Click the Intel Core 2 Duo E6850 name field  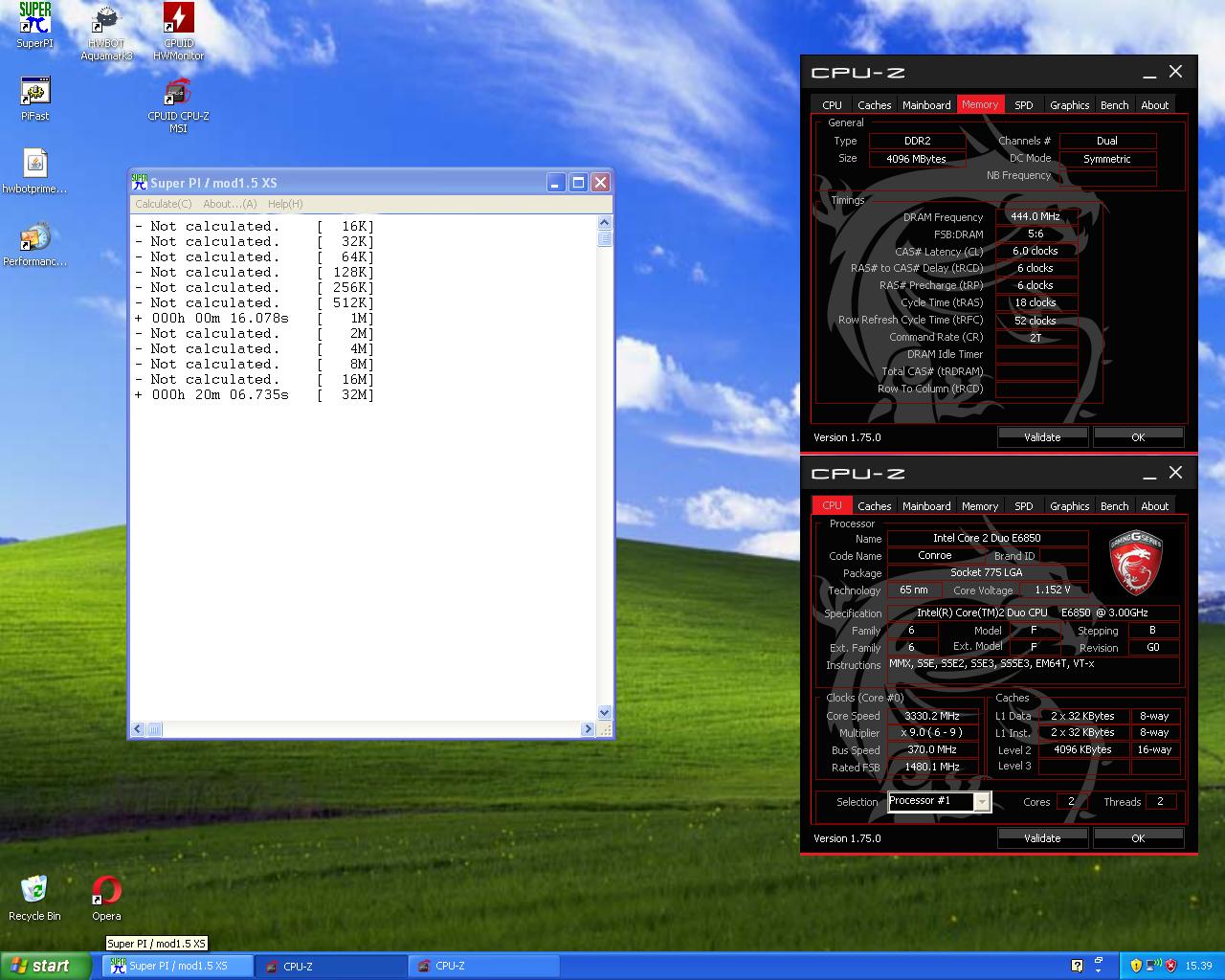[987, 538]
